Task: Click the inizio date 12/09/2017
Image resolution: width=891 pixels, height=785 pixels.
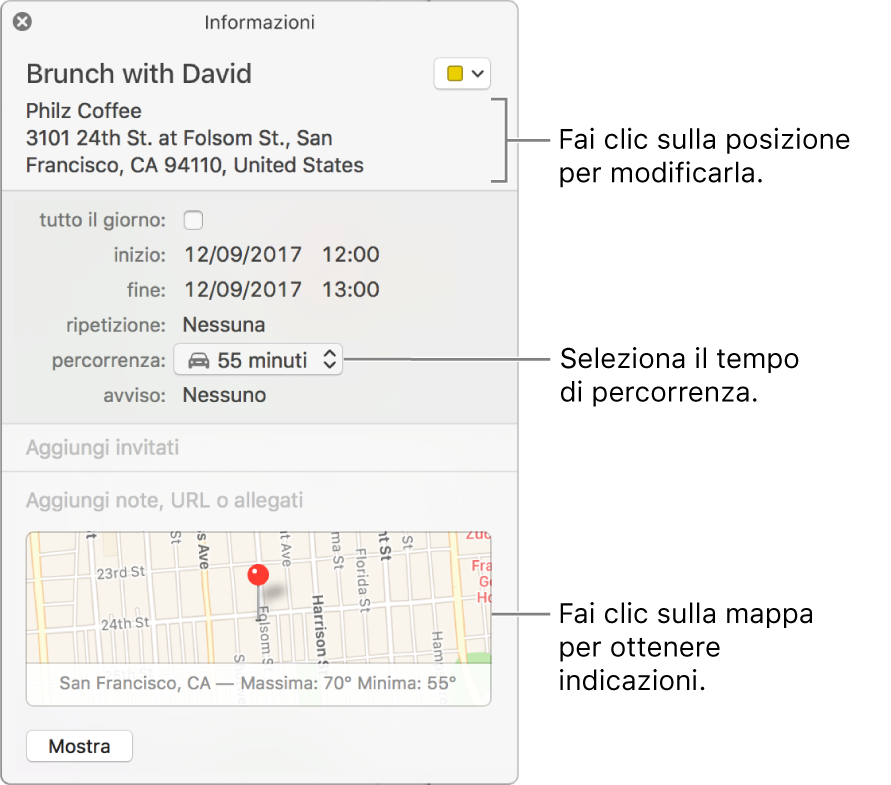Action: tap(243, 255)
